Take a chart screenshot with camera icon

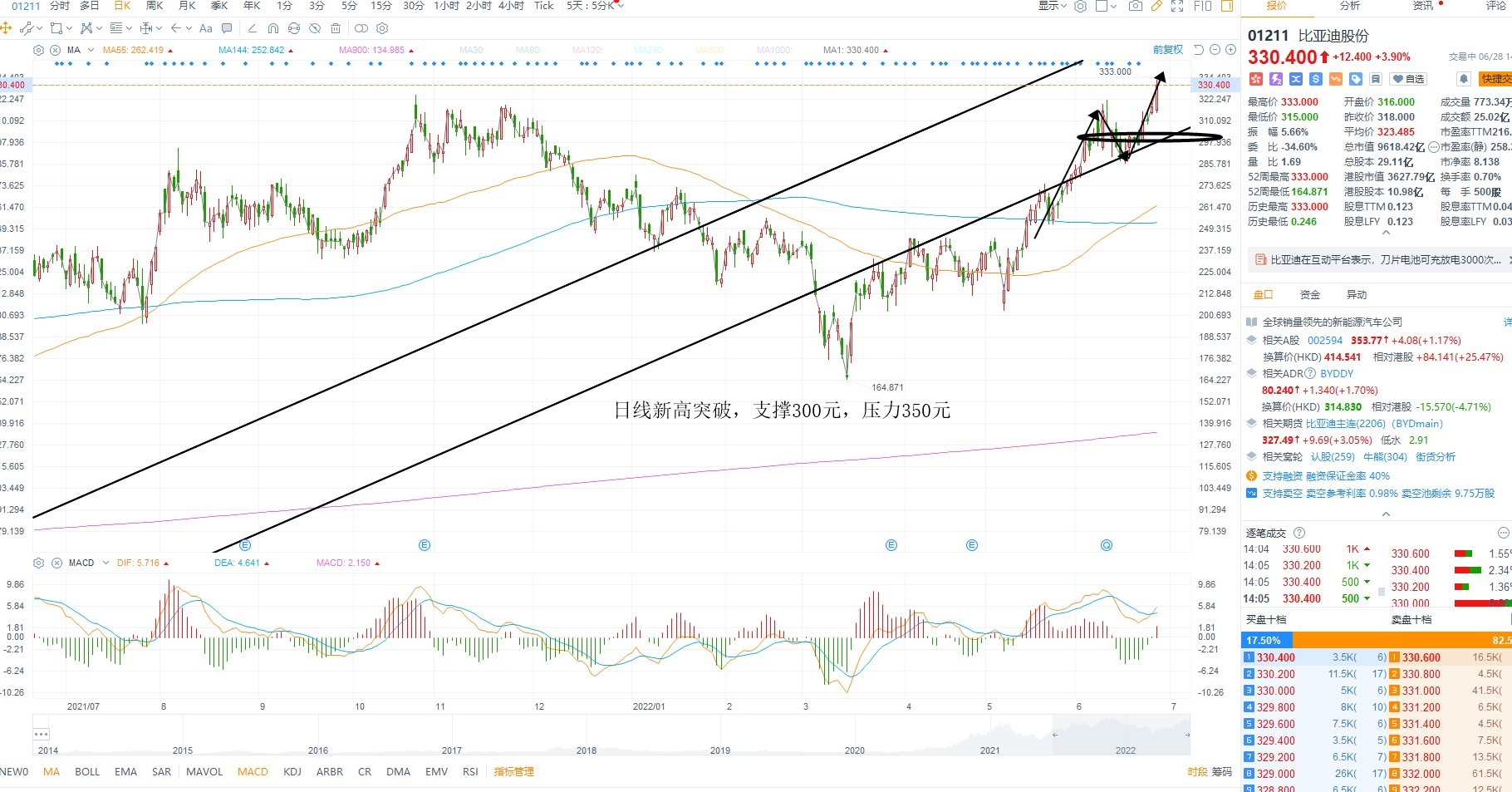1136,6
